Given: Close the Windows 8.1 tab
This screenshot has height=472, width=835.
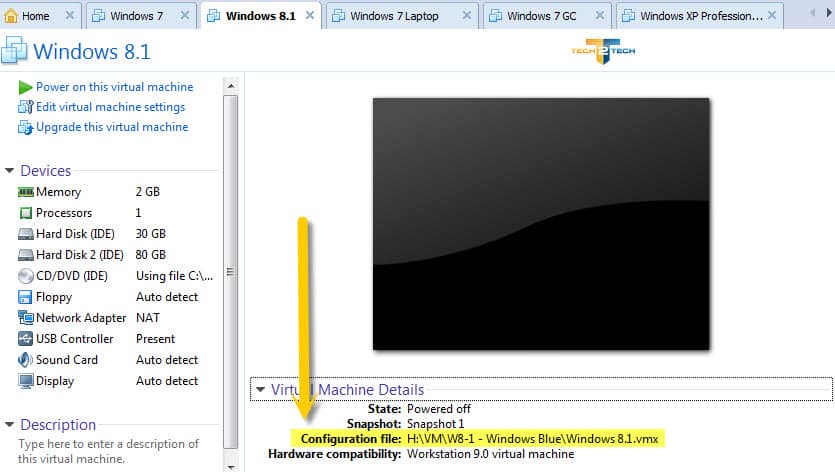Looking at the screenshot, I should coord(309,16).
